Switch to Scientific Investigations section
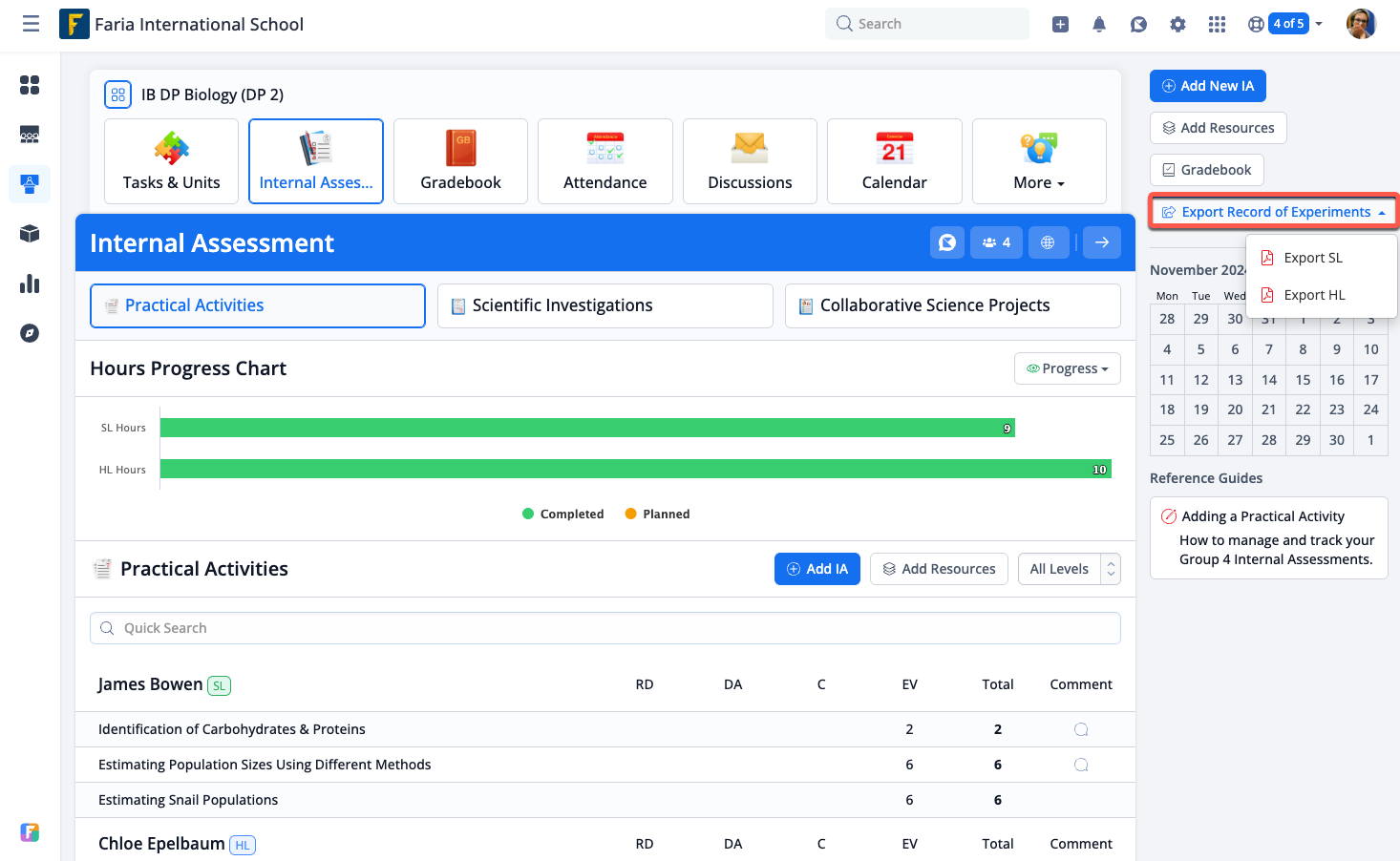 [605, 305]
